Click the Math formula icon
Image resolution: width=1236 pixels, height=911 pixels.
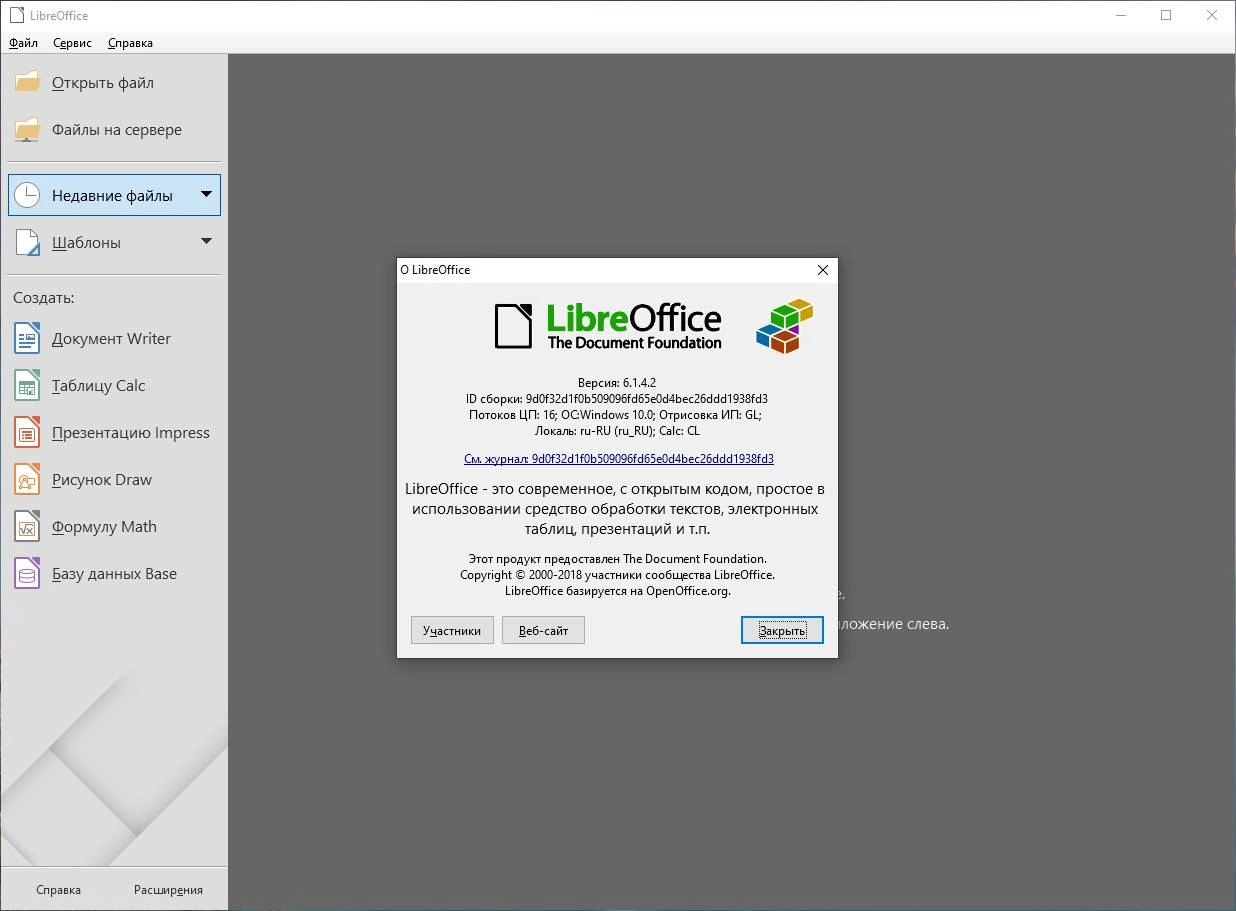(27, 526)
